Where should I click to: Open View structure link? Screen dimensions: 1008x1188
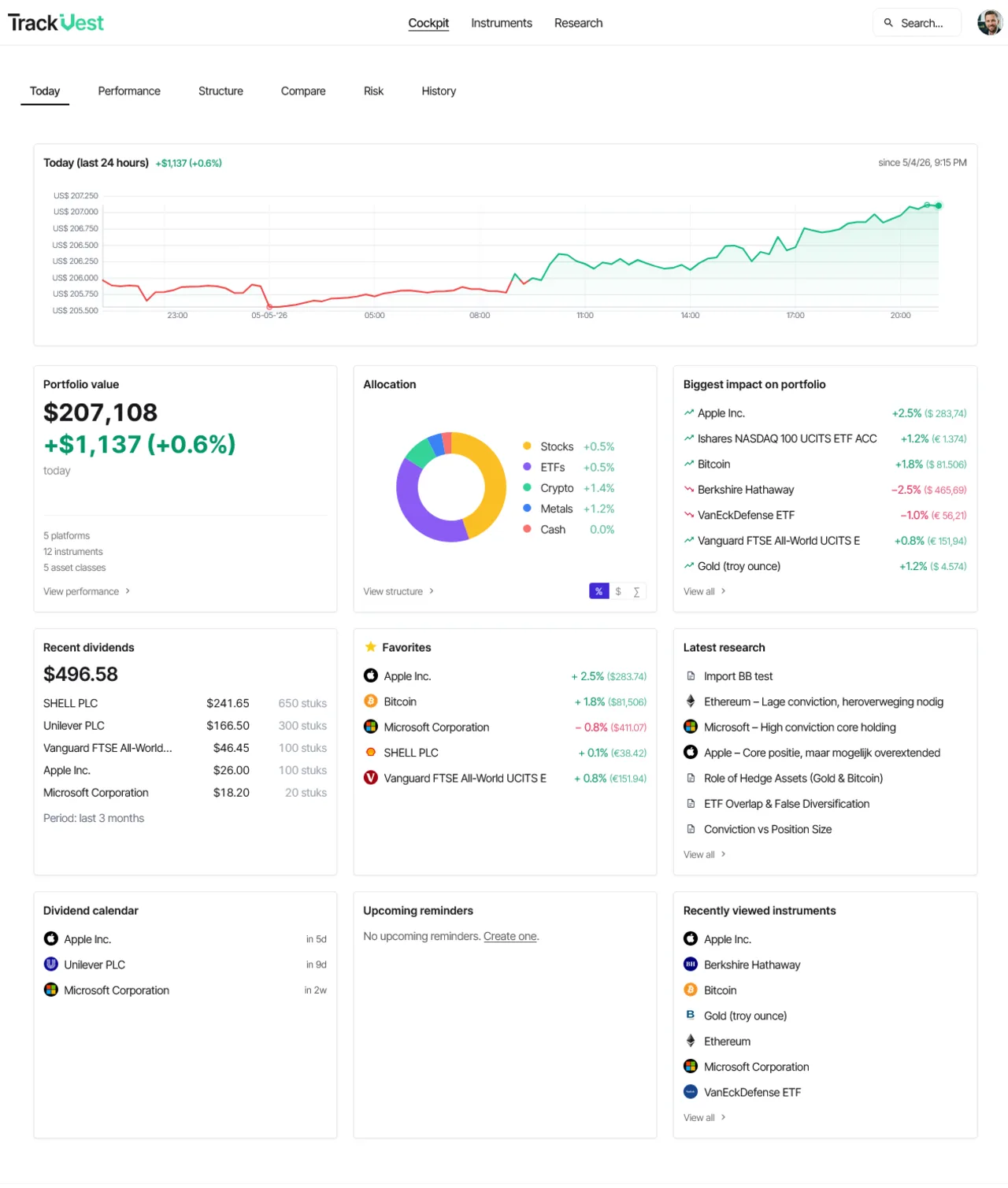[398, 591]
